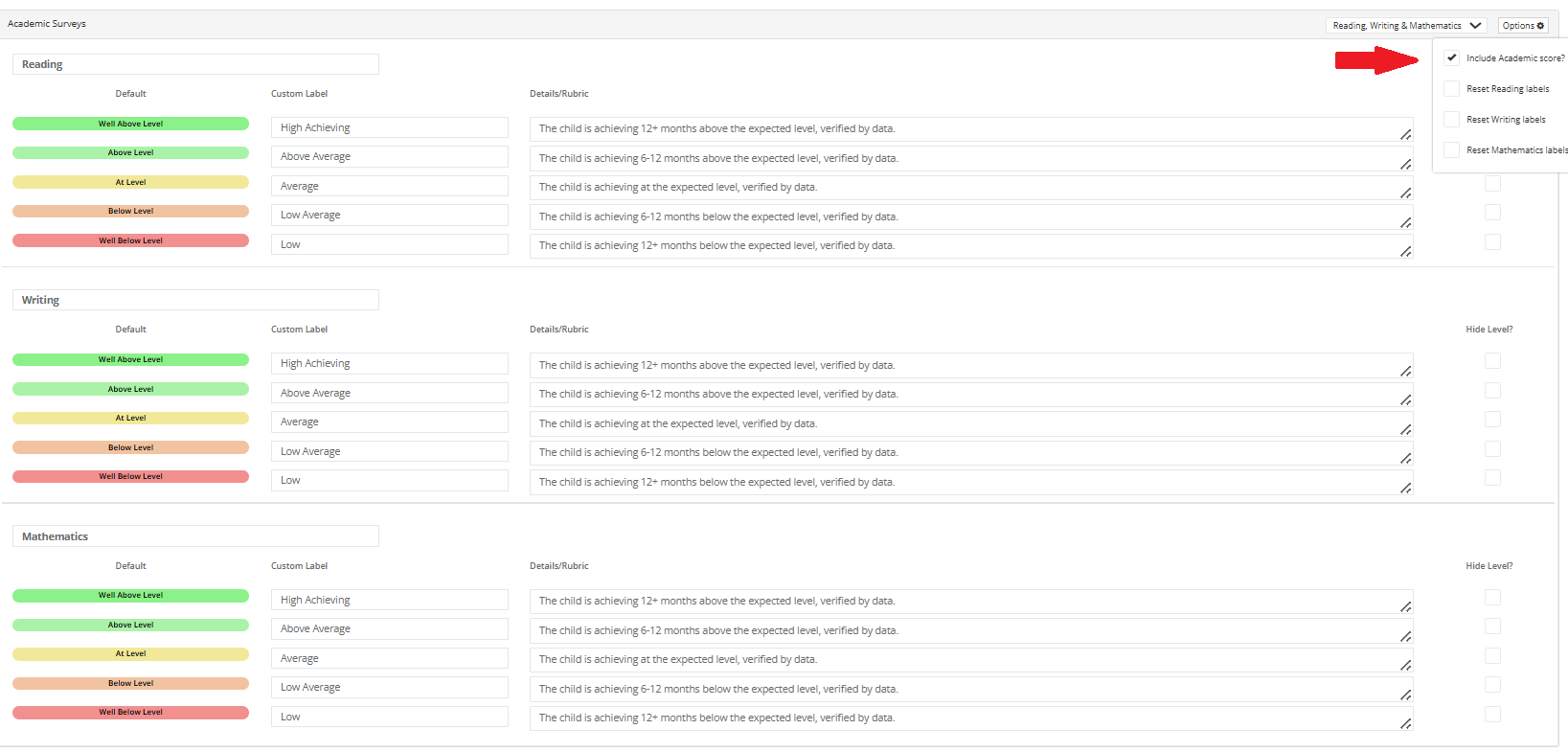This screenshot has width=1568, height=752.
Task: Untick the Include Academic score checkbox
Action: click(1452, 58)
